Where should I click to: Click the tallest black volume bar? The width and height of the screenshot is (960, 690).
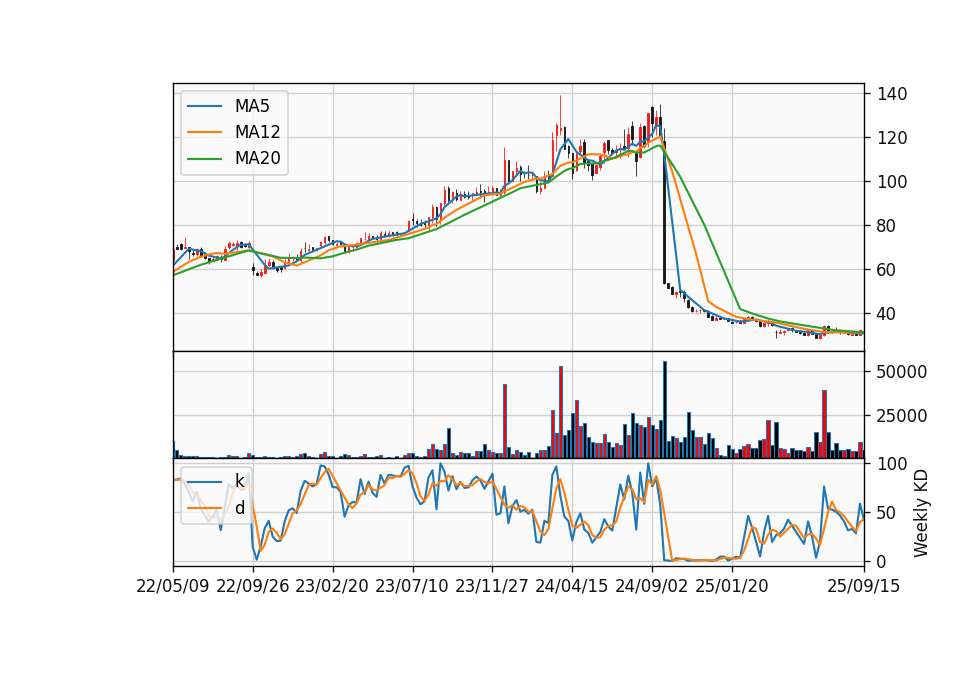[x=665, y=410]
